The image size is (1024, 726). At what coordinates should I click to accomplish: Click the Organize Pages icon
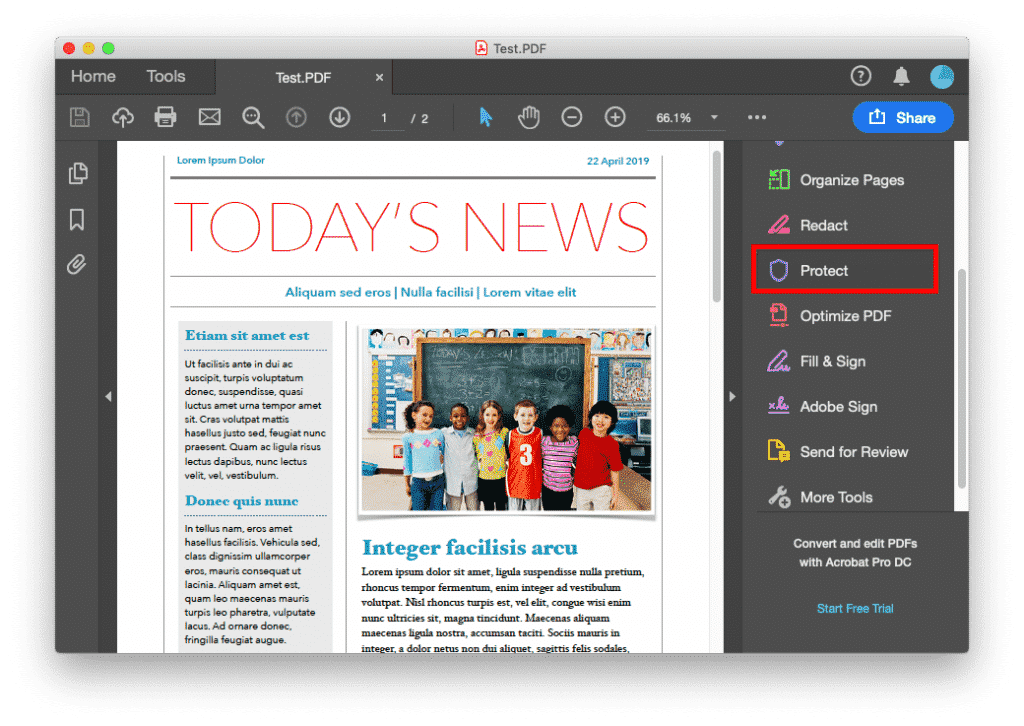point(778,180)
